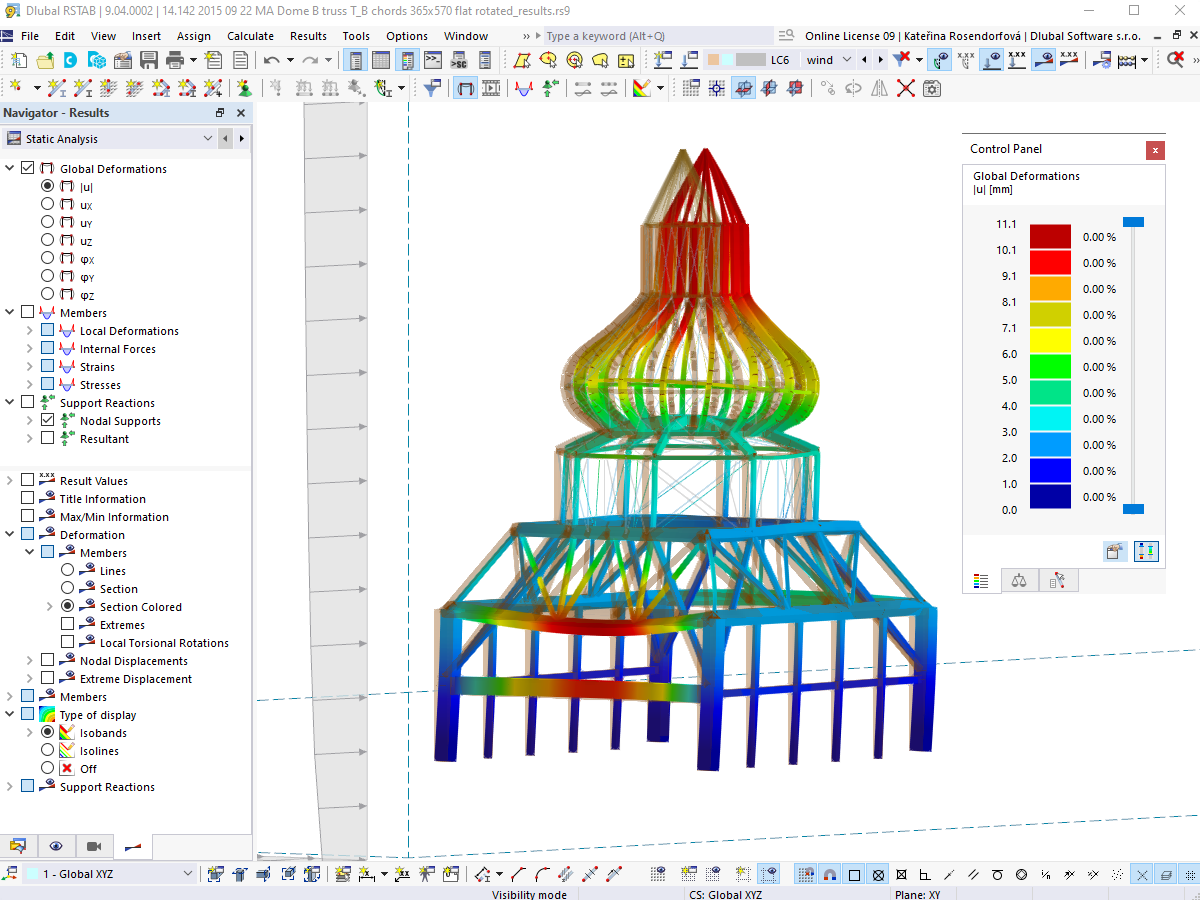Click the member results diagram icon

523,88
